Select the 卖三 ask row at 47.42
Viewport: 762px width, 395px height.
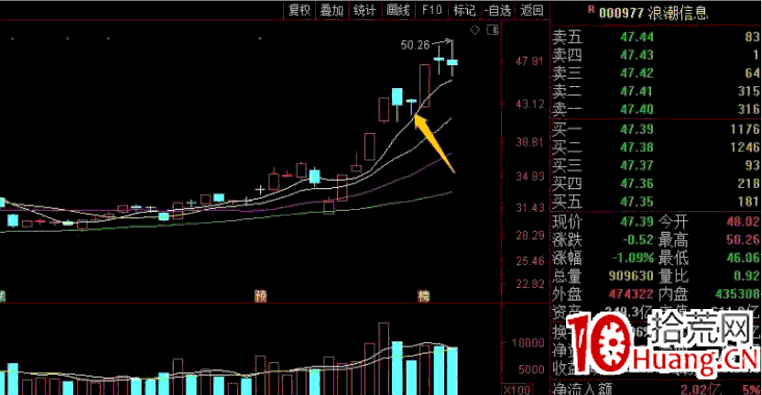click(656, 73)
